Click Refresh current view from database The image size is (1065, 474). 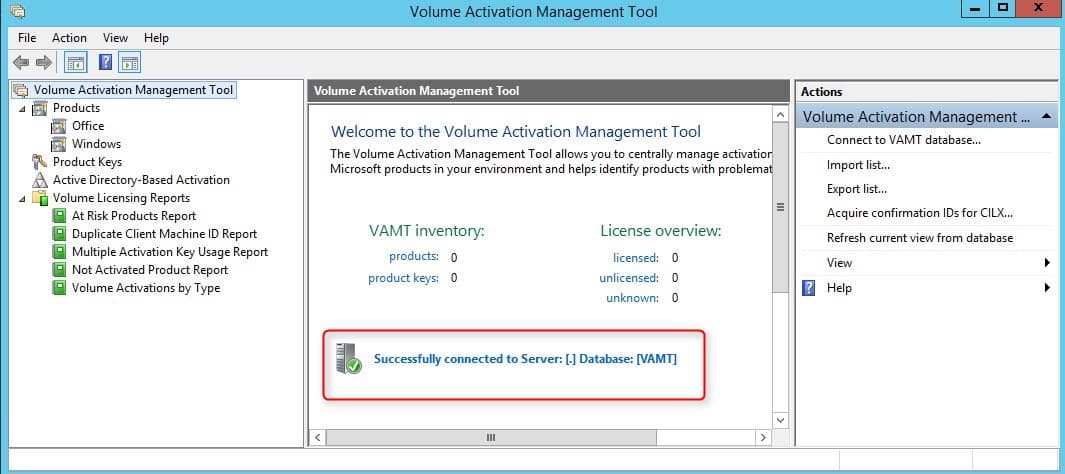[920, 238]
